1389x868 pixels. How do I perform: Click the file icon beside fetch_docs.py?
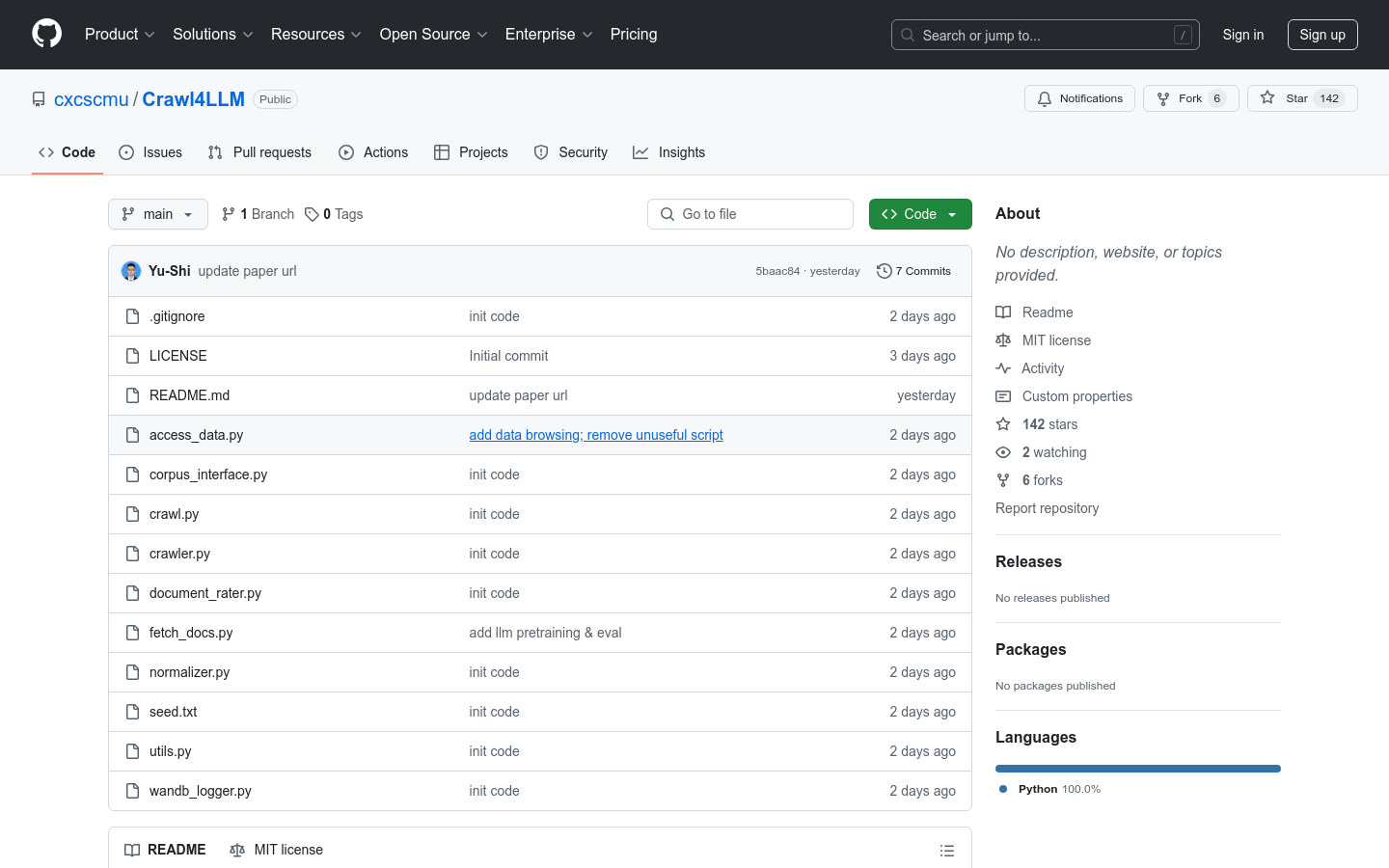[133, 633]
